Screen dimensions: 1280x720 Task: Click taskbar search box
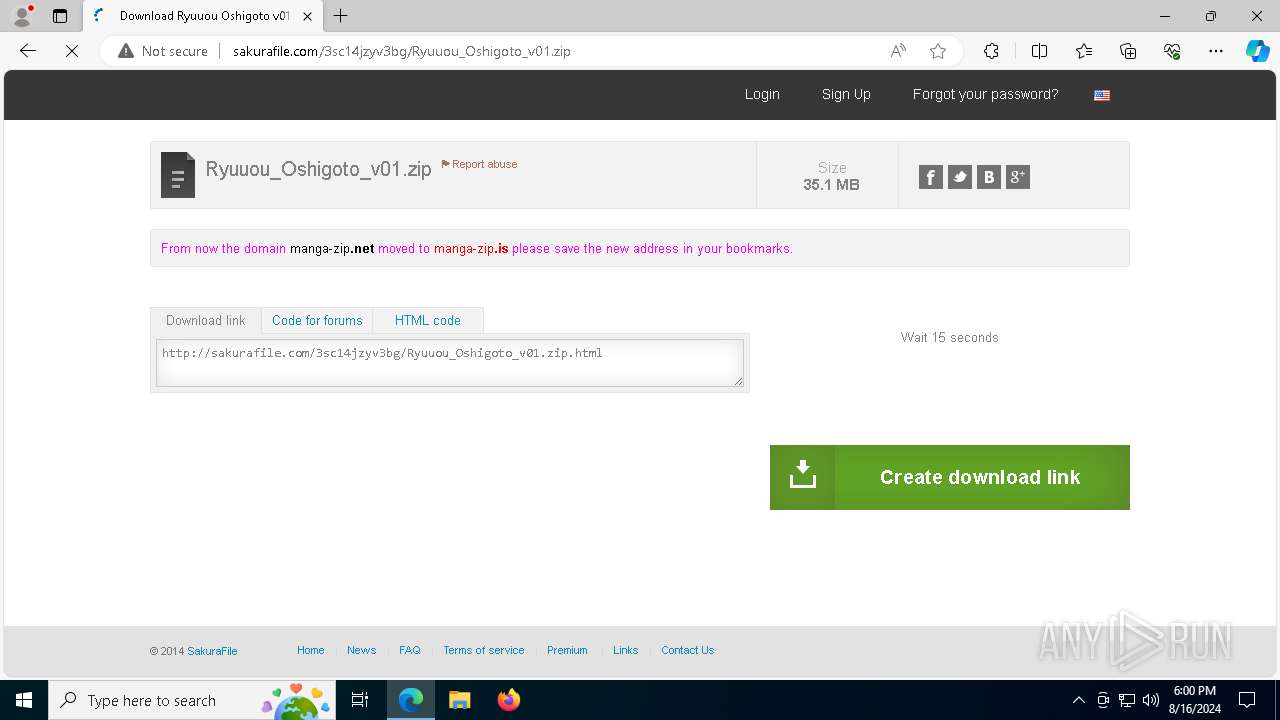(x=192, y=700)
